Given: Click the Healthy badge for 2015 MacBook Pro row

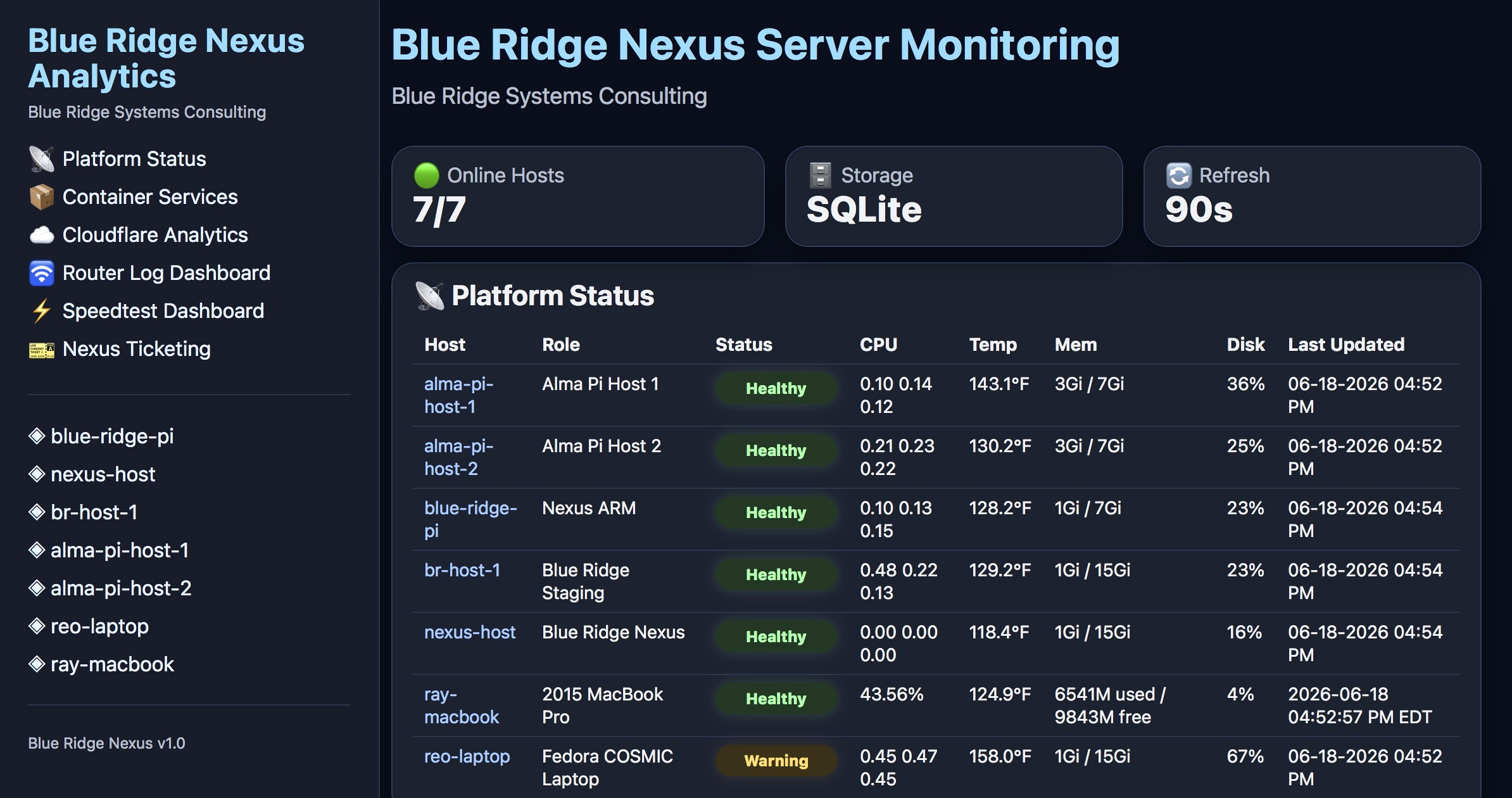Looking at the screenshot, I should coord(776,699).
